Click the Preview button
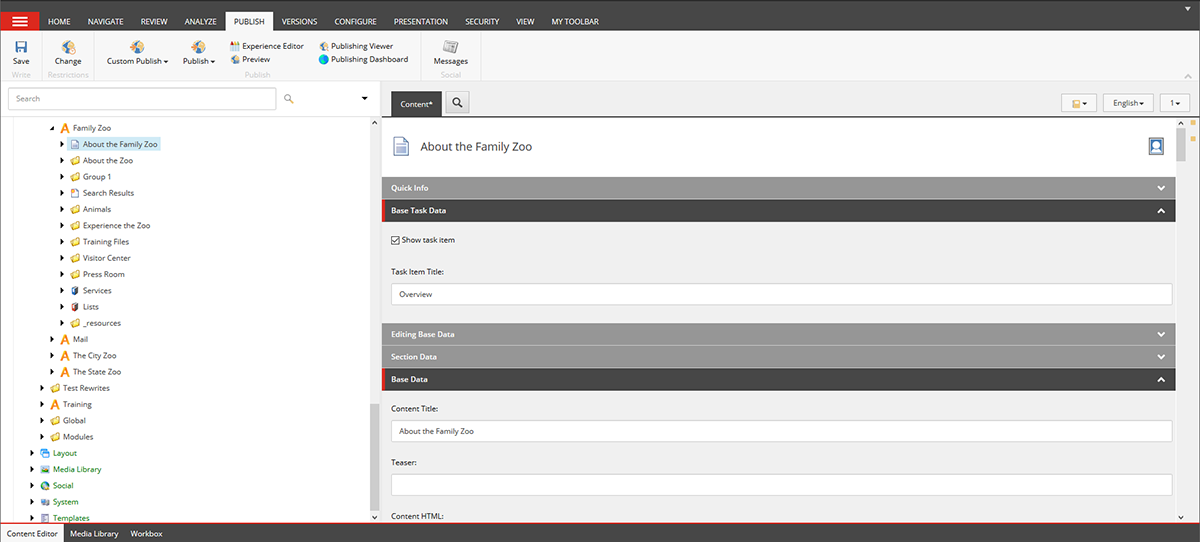 pyautogui.click(x=255, y=59)
